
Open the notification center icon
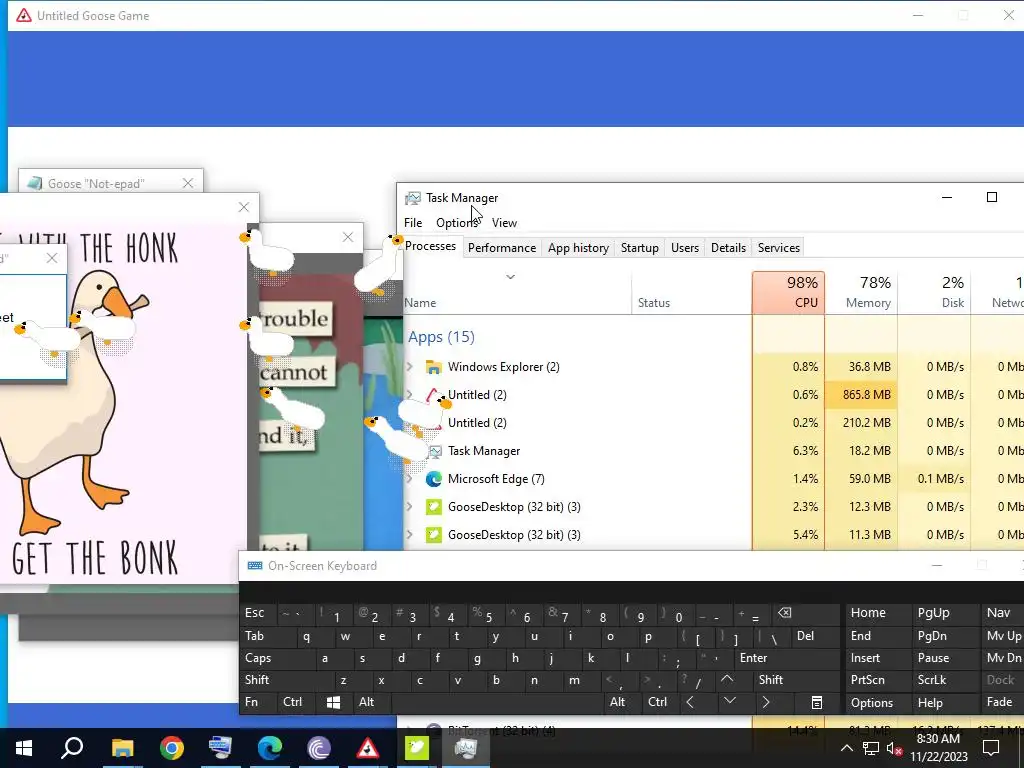pos(991,748)
